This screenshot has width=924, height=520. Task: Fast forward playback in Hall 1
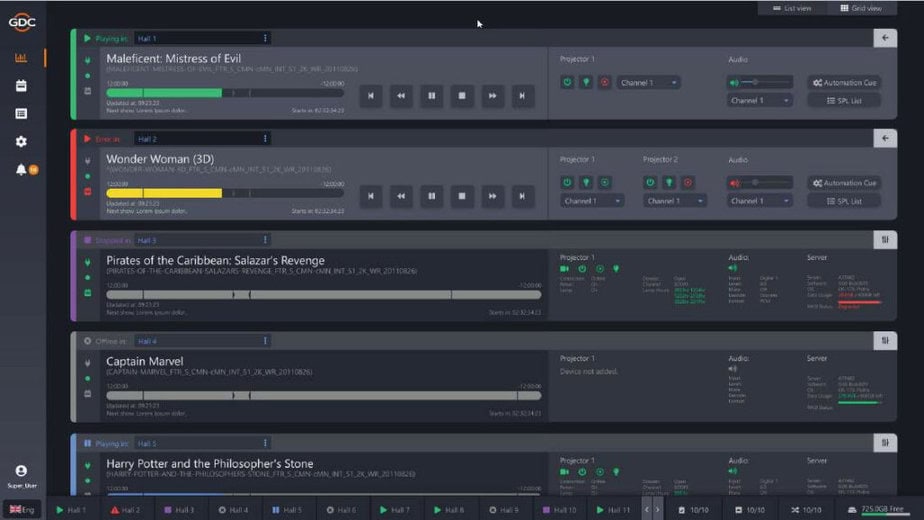coord(492,96)
